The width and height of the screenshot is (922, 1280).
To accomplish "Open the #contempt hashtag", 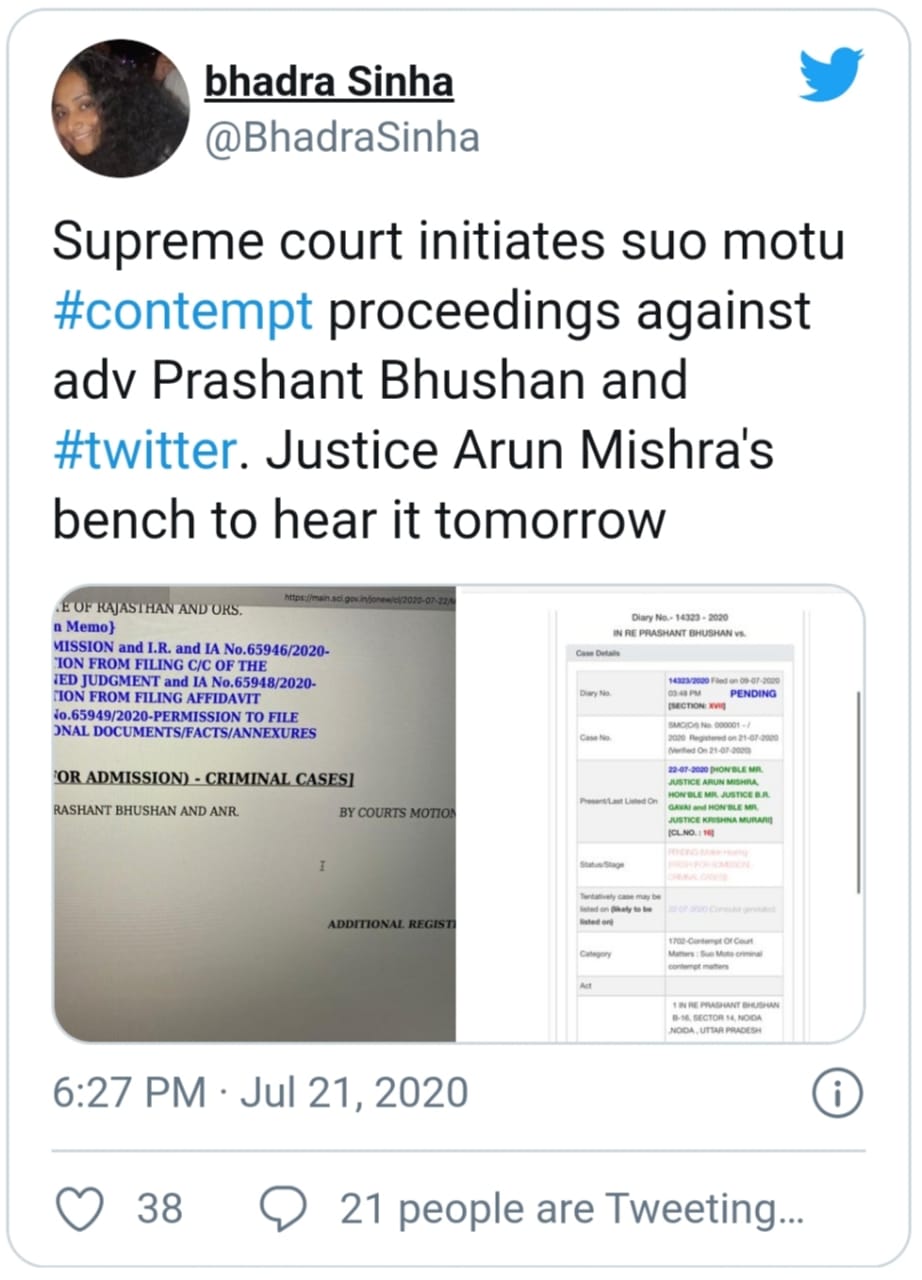I will (183, 313).
